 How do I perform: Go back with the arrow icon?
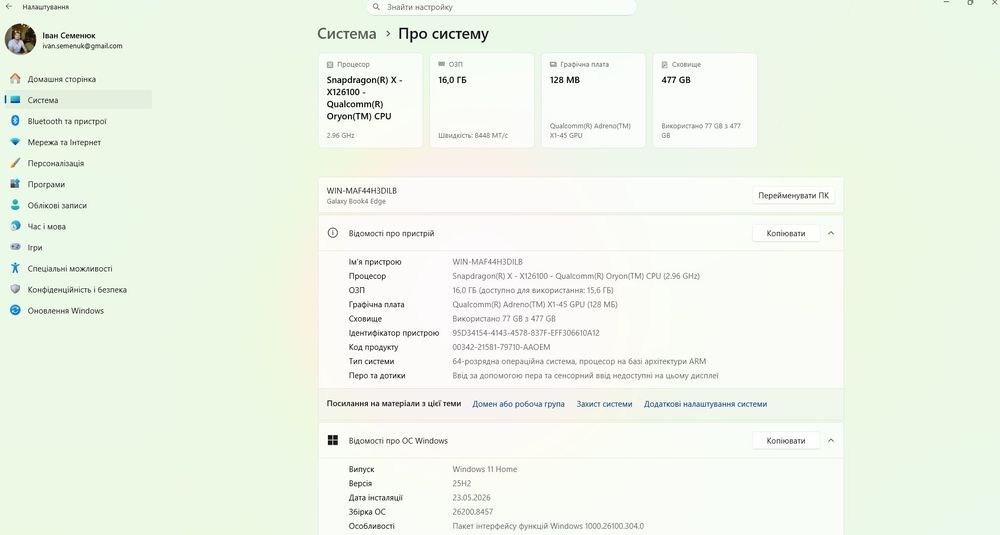point(9,6)
